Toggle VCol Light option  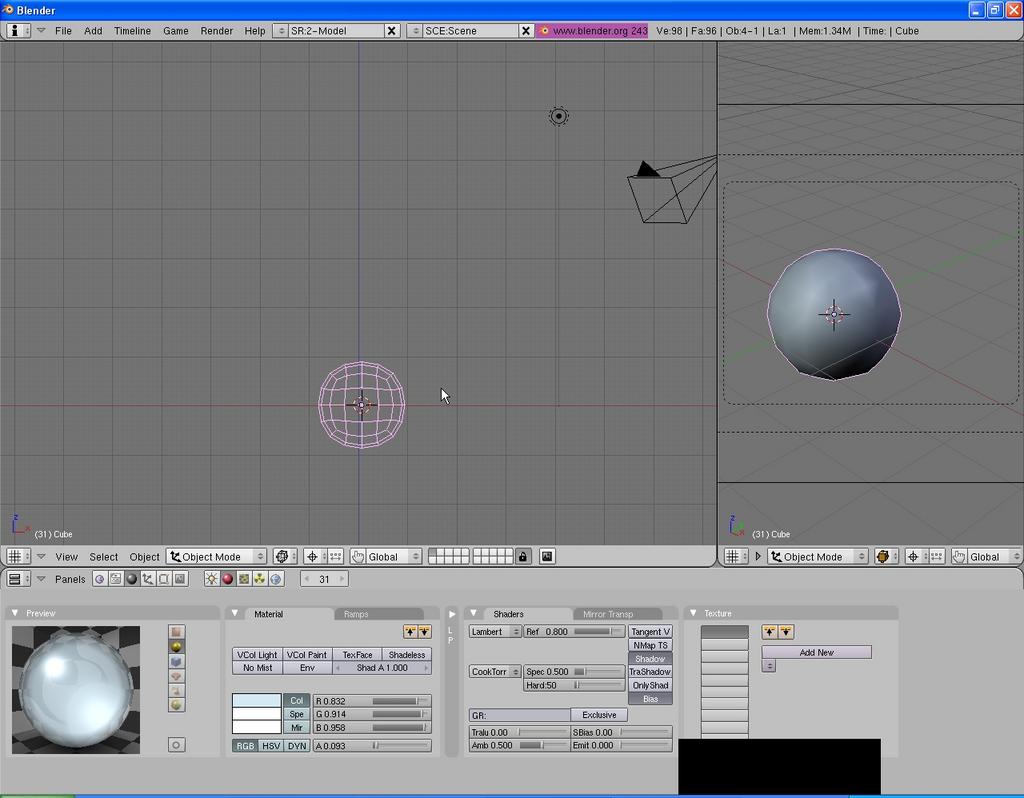coord(257,654)
